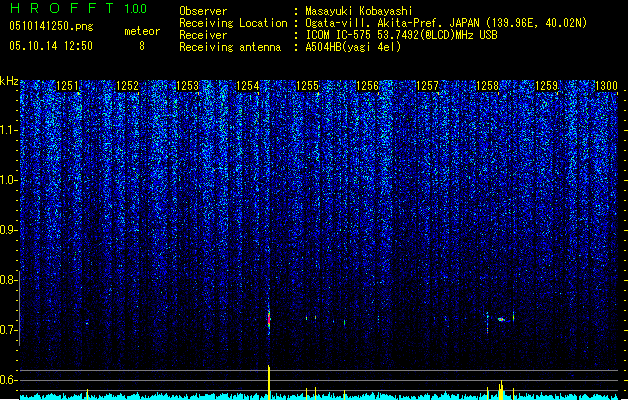This screenshot has width=629, height=400.
Task: Click the bright meteor echo blob after 1258
Action: [x=501, y=319]
